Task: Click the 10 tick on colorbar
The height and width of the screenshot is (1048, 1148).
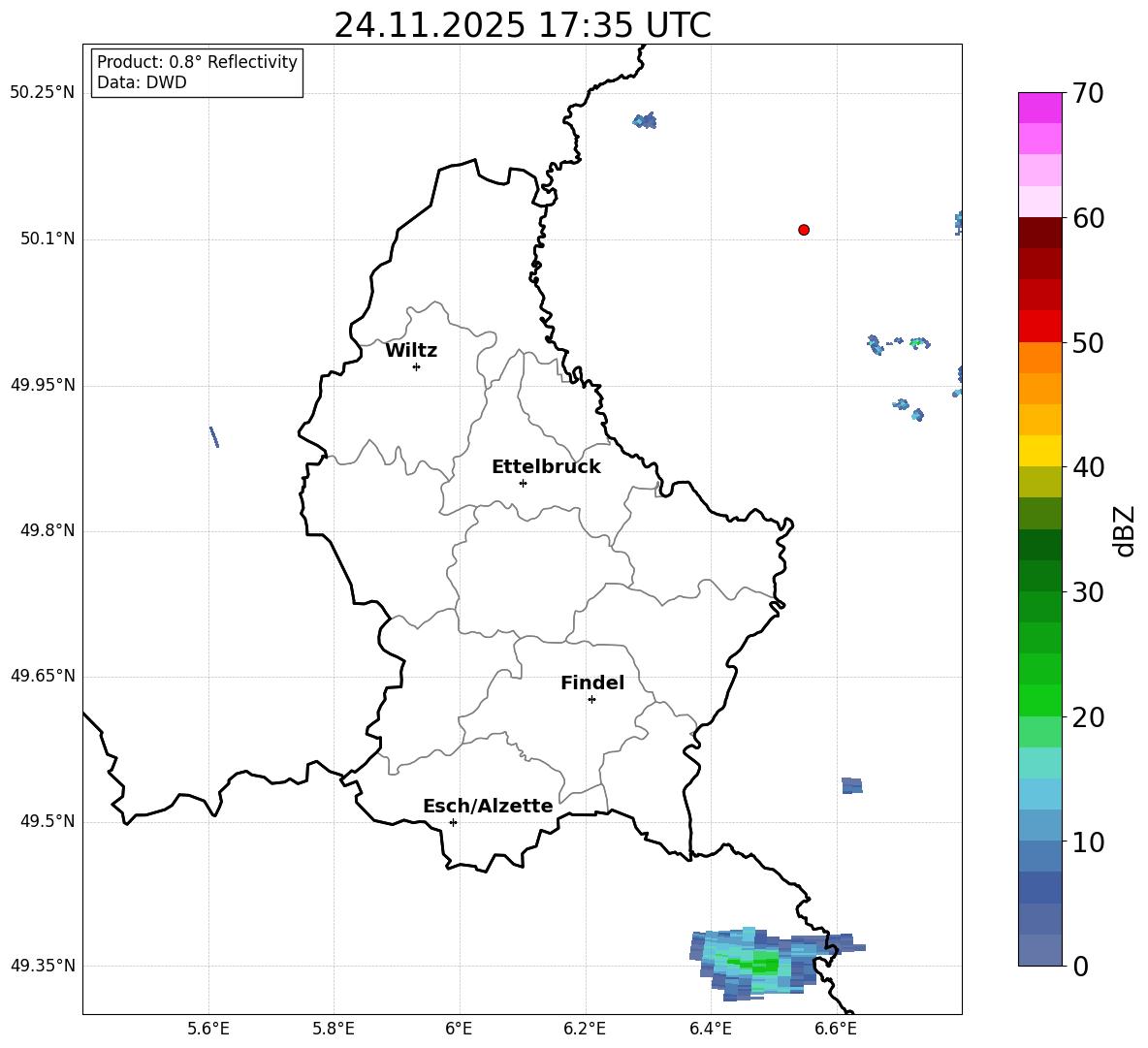Action: click(x=1088, y=842)
